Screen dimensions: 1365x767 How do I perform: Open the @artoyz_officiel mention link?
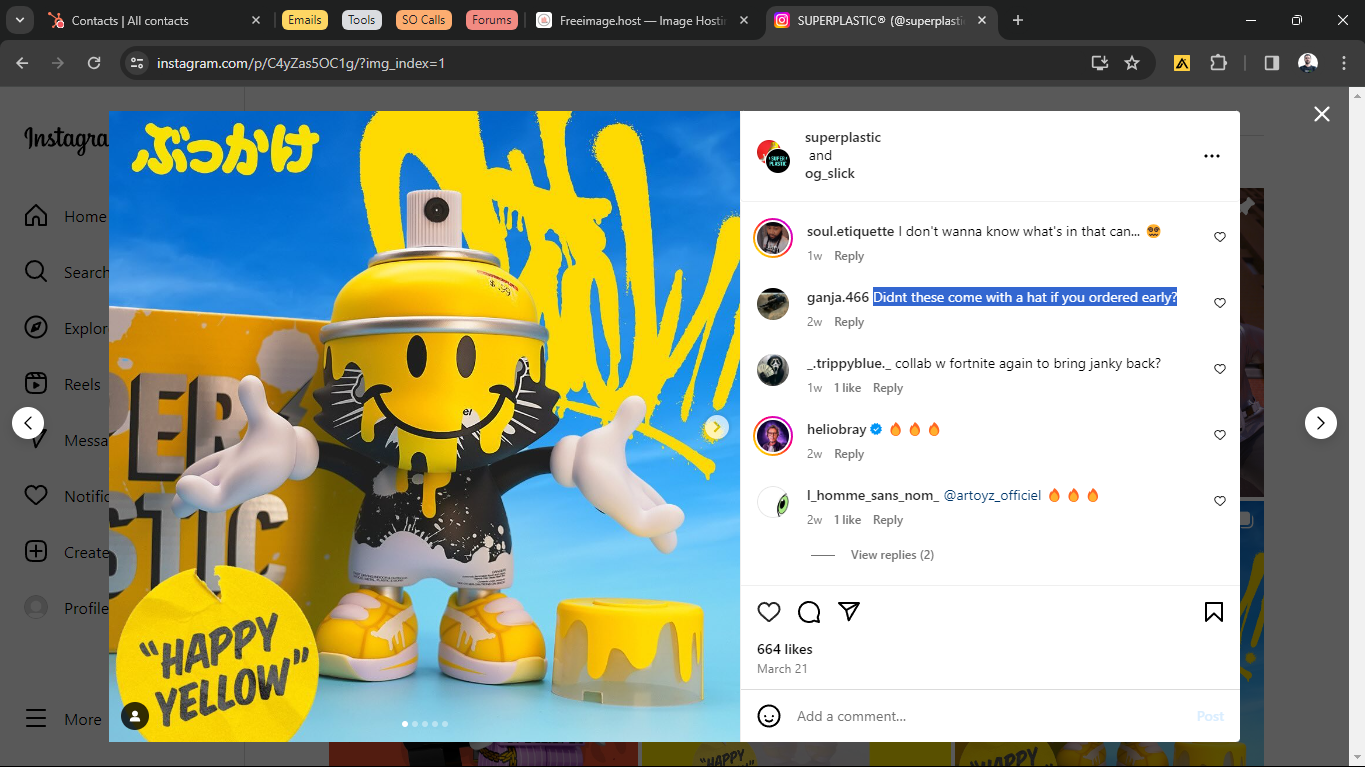[993, 495]
